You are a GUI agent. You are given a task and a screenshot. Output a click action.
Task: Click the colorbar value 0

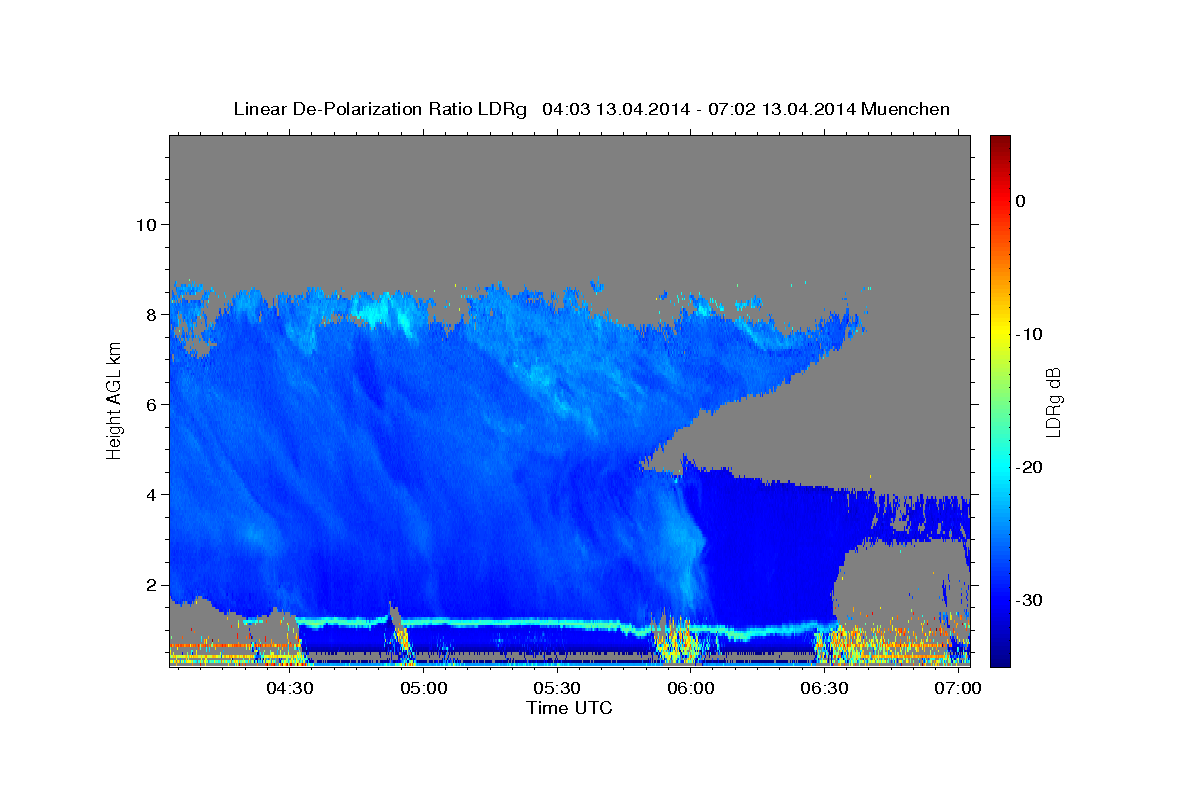tap(1021, 201)
